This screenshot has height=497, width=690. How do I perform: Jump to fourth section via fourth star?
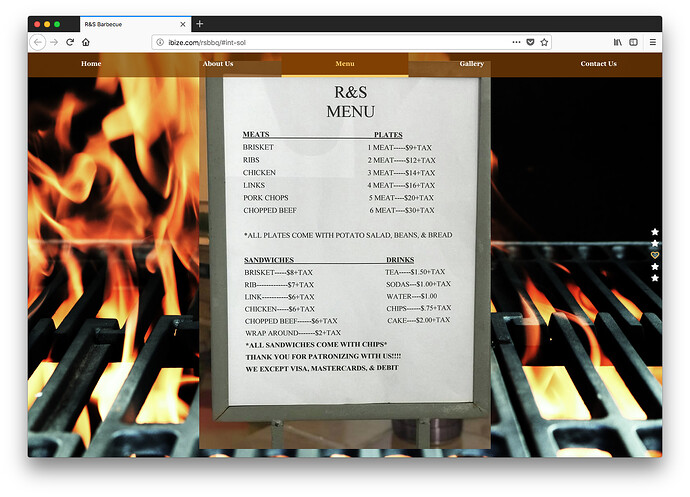point(655,267)
